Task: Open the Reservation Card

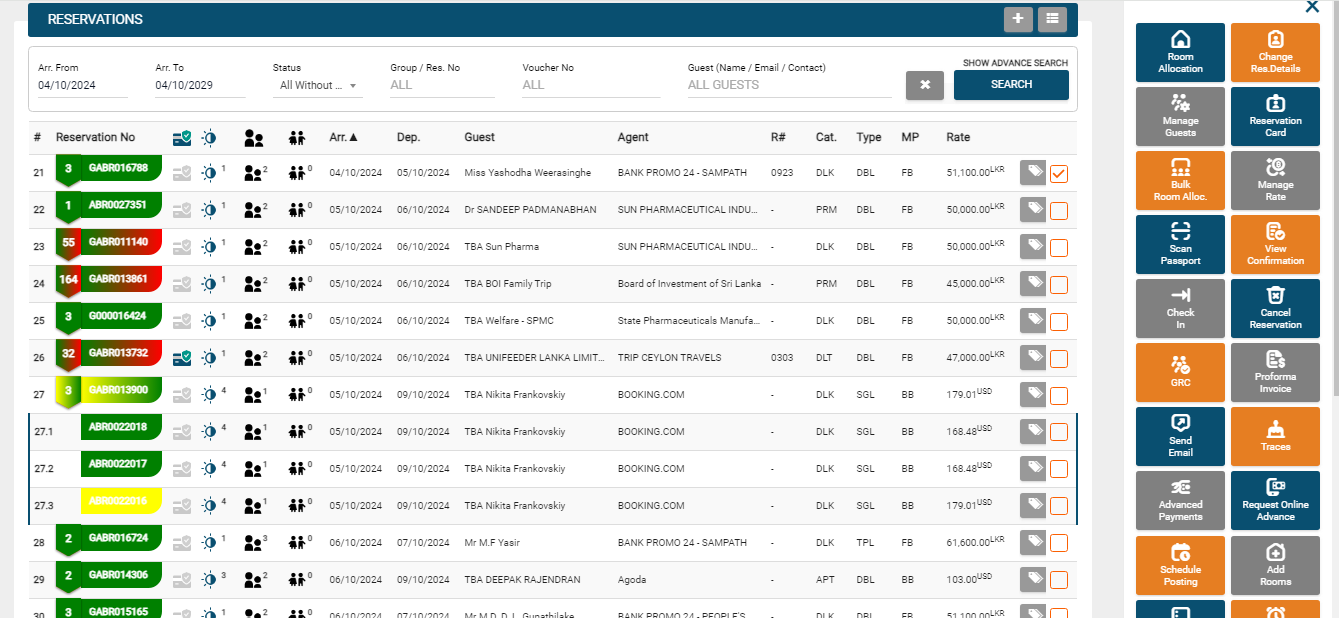Action: coord(1275,117)
